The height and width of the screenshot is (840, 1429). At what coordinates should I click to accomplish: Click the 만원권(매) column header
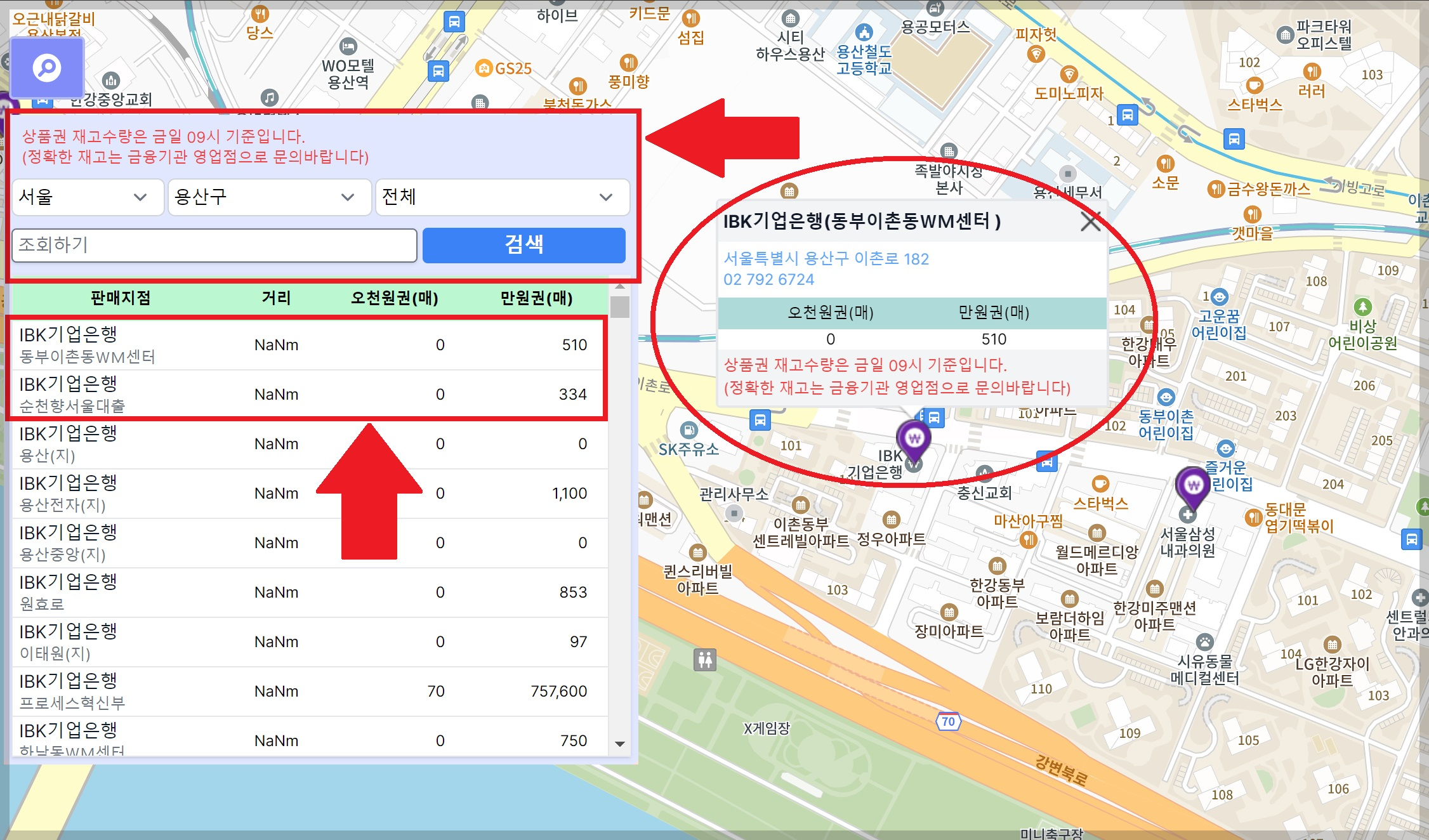click(x=536, y=298)
